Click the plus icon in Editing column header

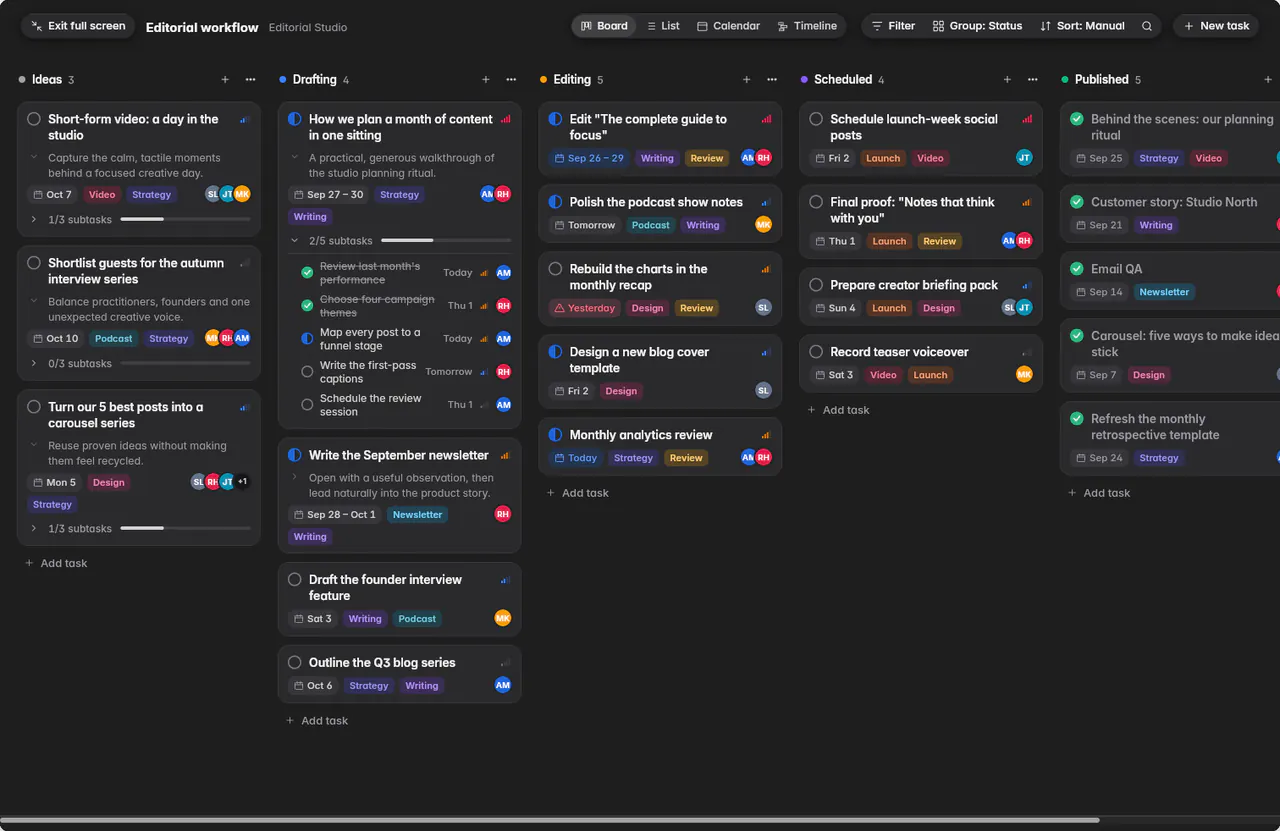(x=746, y=80)
